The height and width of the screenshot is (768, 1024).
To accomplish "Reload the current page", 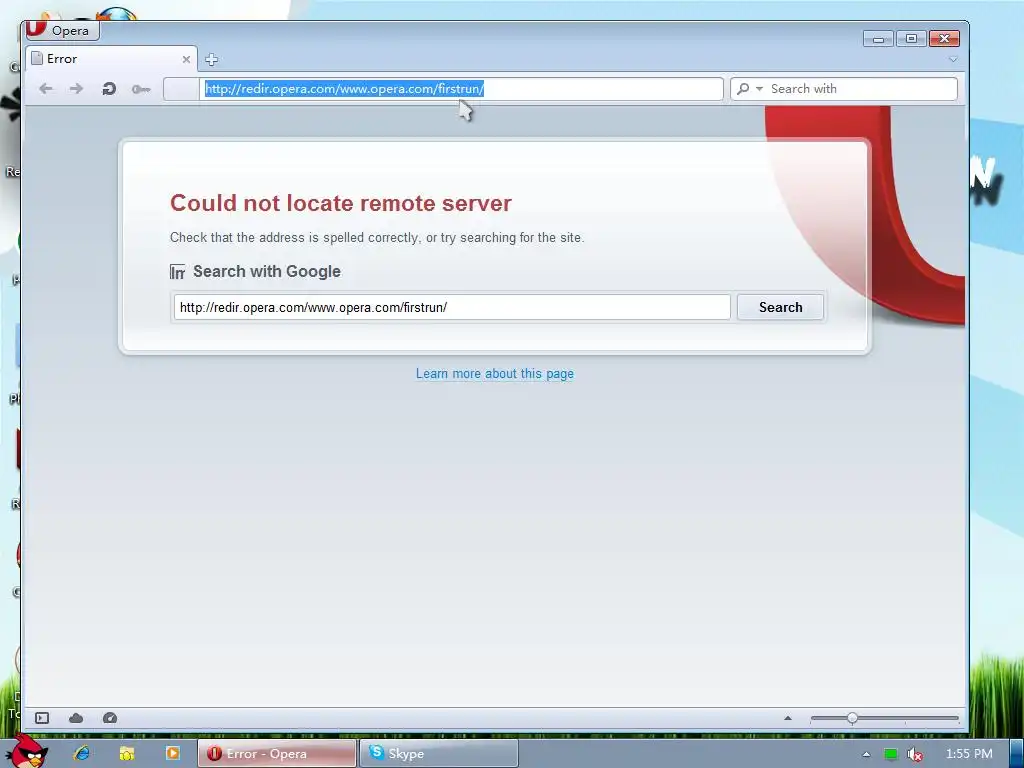I will point(109,89).
